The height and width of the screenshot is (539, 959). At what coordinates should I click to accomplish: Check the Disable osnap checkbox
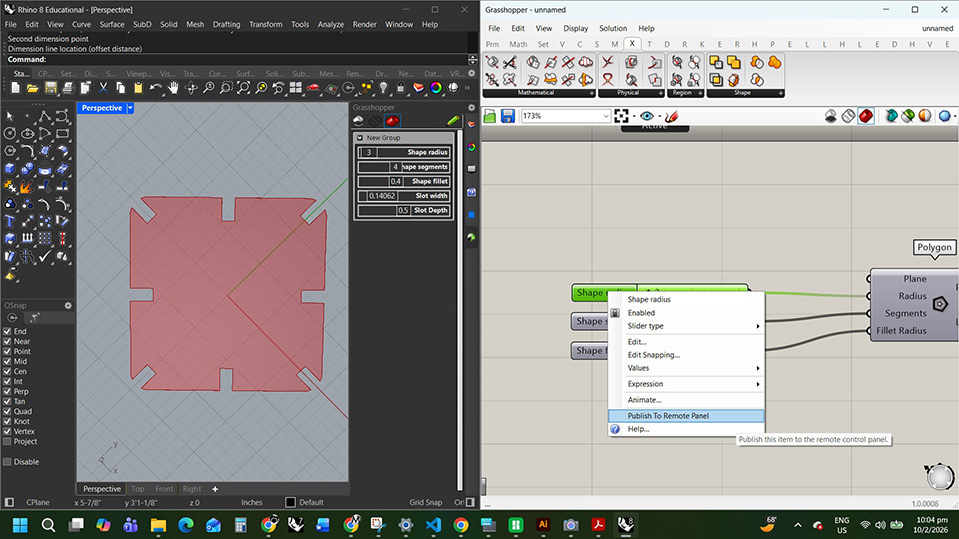(x=8, y=462)
